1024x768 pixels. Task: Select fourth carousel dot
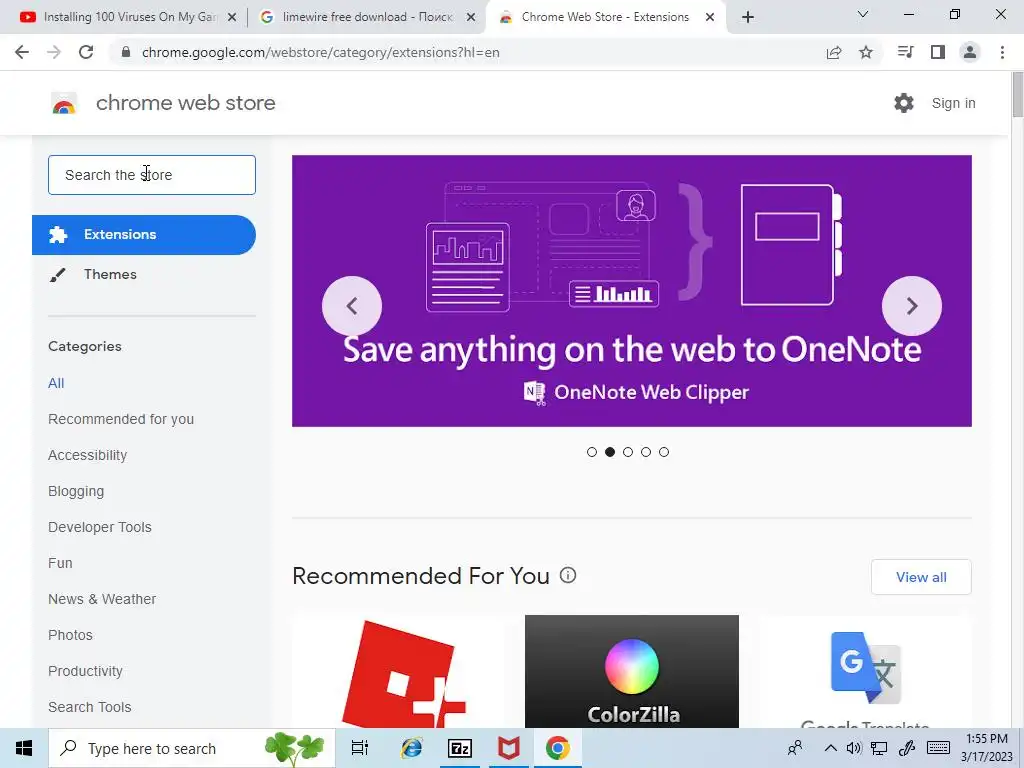tap(646, 452)
